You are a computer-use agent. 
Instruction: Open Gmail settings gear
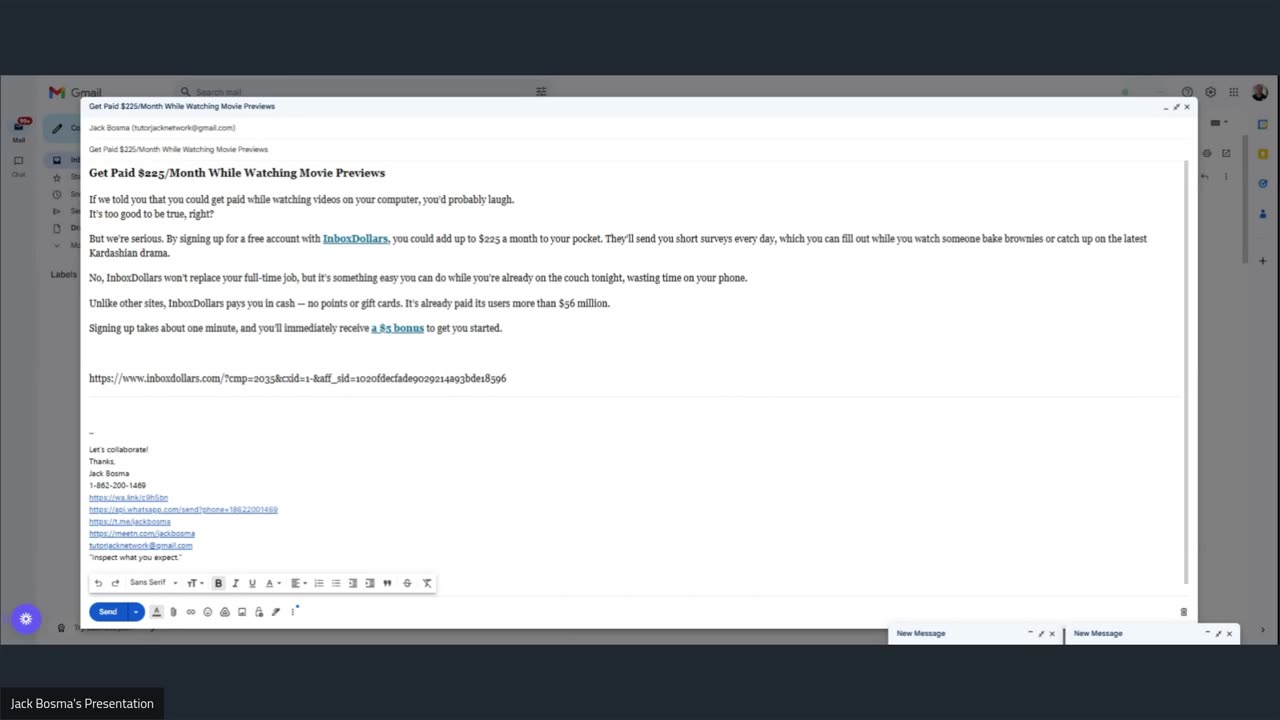point(1210,92)
